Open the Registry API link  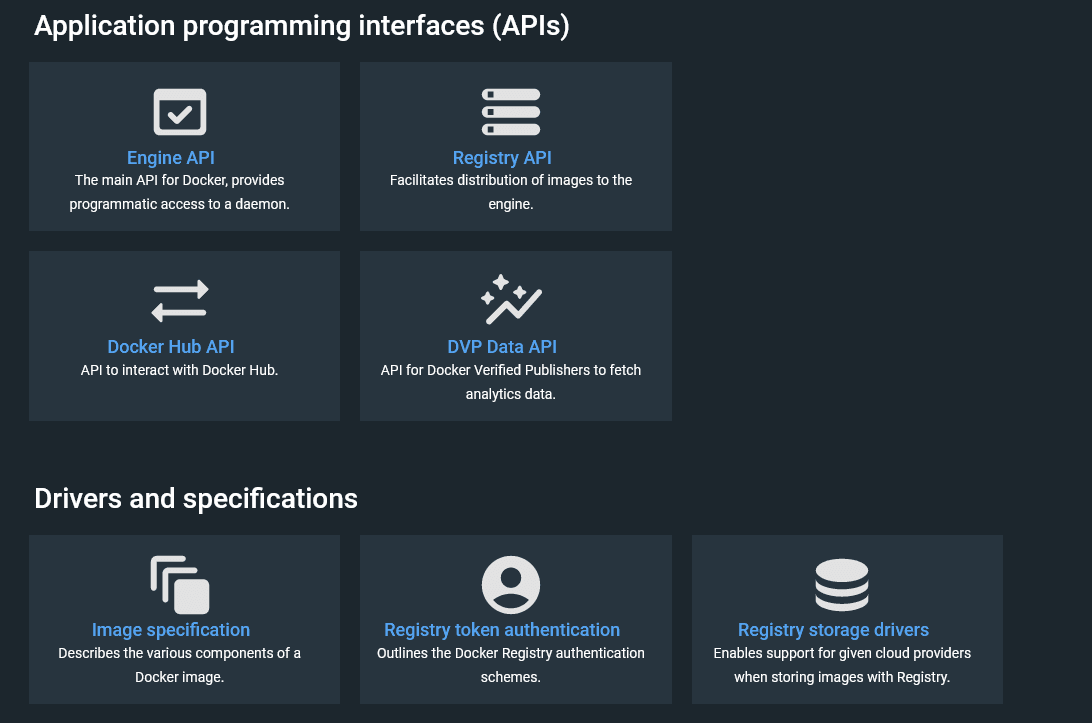coord(502,158)
